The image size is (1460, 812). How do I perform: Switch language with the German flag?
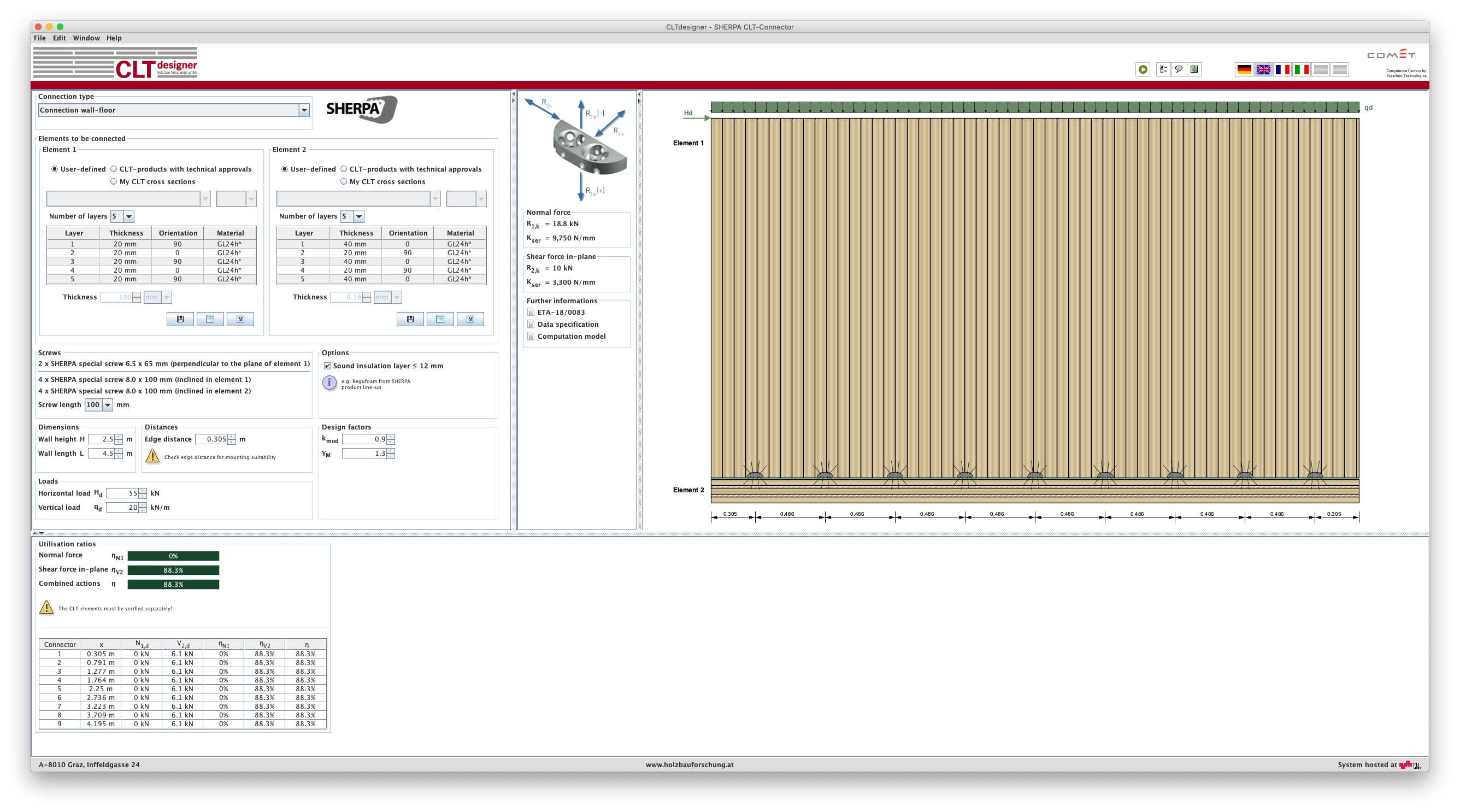click(1244, 69)
